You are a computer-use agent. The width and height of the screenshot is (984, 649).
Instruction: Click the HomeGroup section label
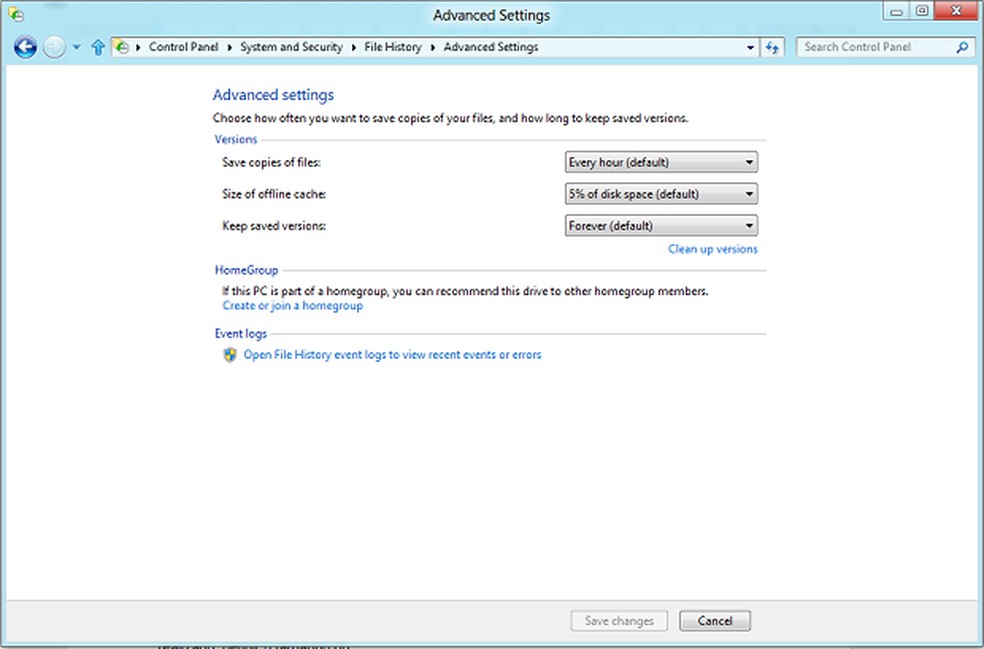click(x=247, y=271)
